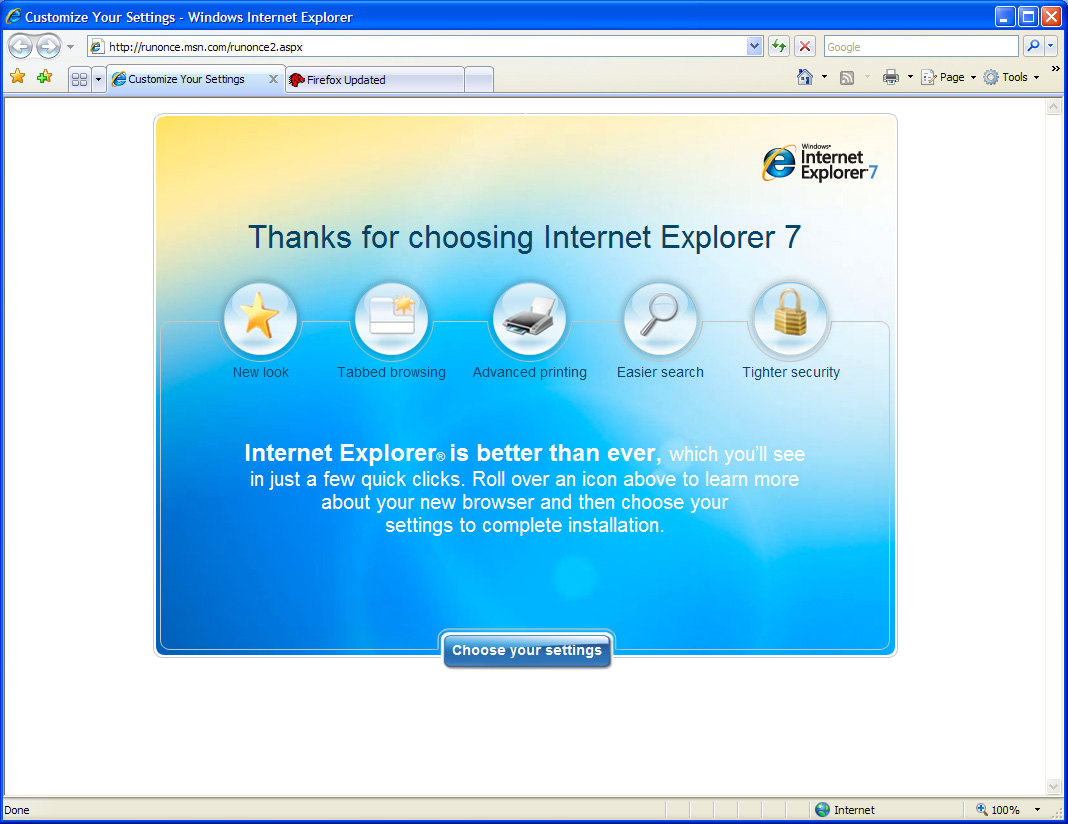Screen dimensions: 1068x824
Task: Expand the address bar history dropdown
Action: 754,46
